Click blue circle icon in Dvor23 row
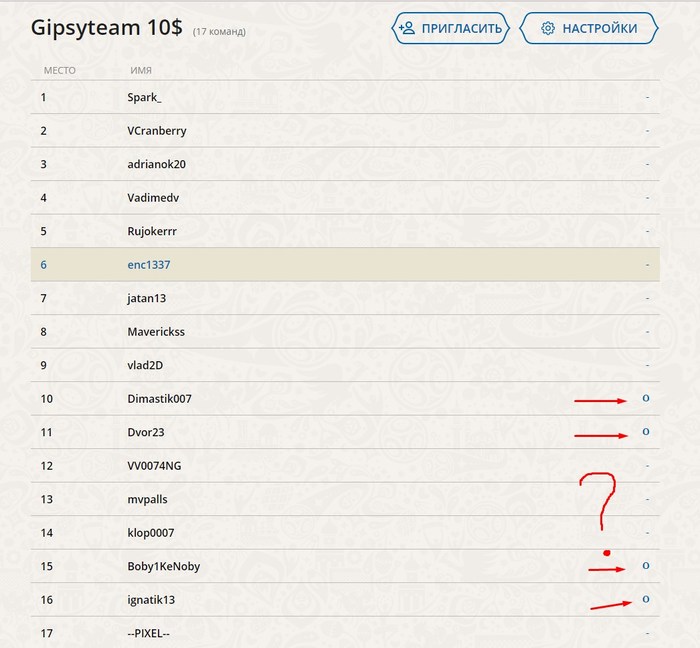The width and height of the screenshot is (700, 648). pyautogui.click(x=646, y=432)
